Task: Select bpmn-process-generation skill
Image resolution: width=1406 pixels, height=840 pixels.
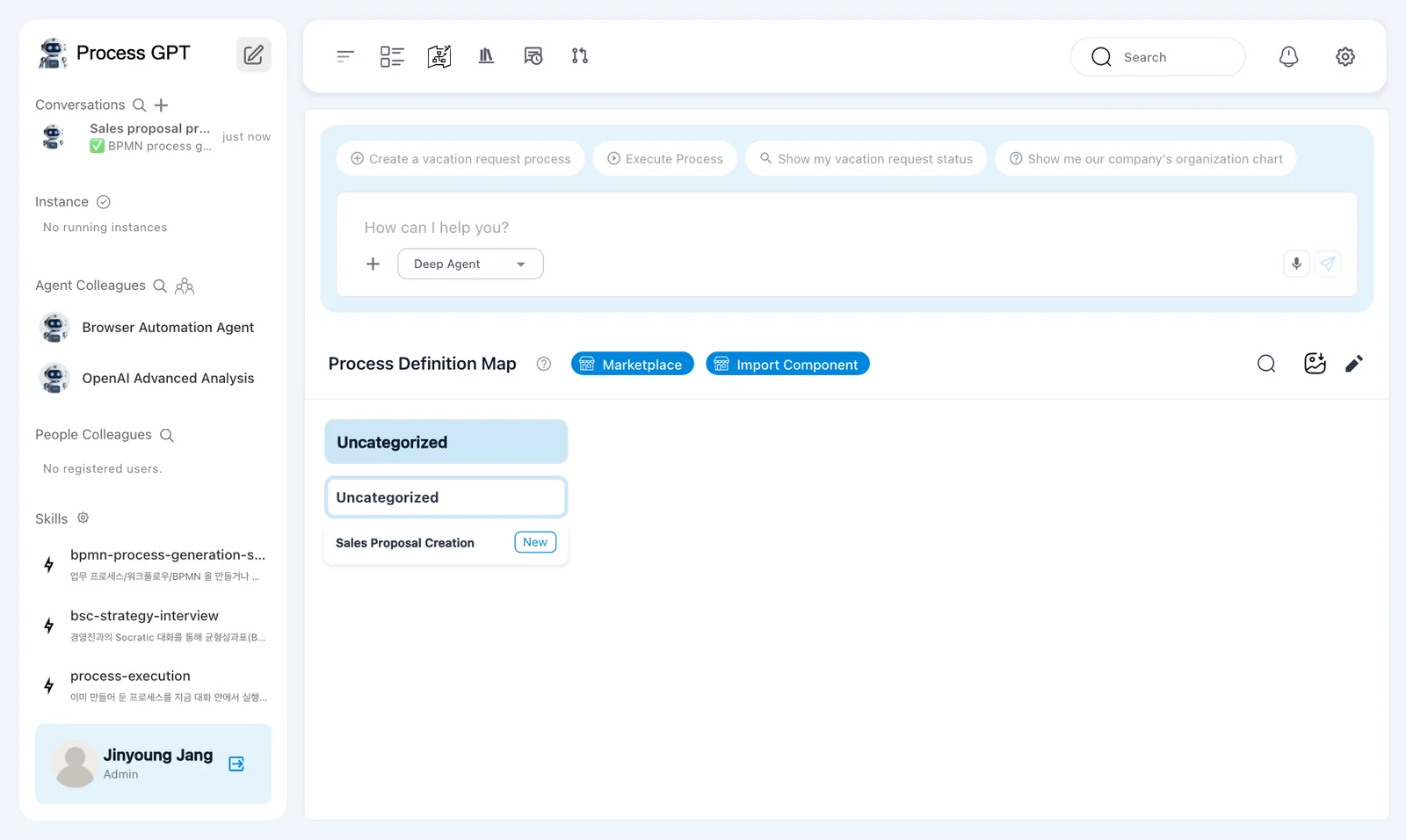Action: point(154,565)
